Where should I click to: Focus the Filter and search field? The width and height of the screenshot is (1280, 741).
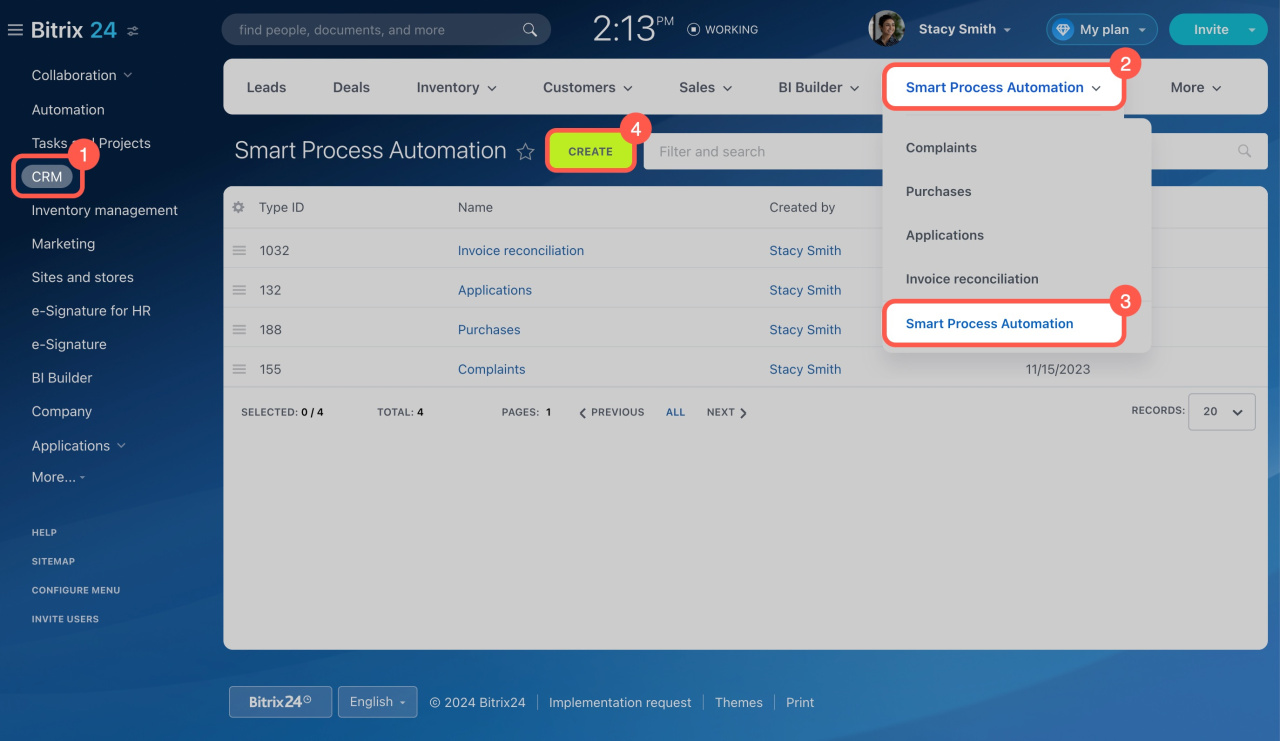click(955, 151)
